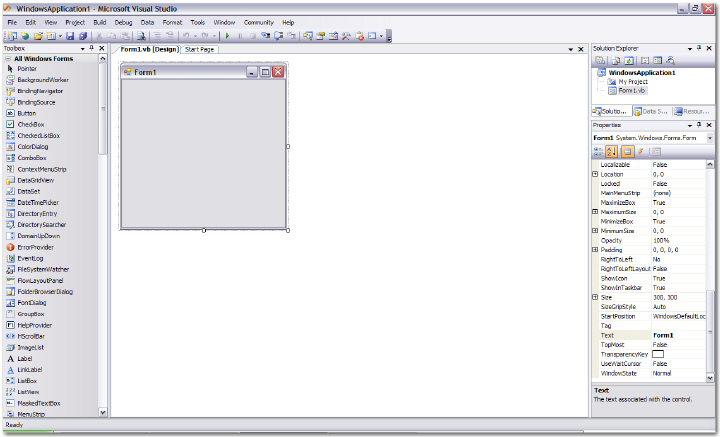Viewport: 720px width, 437px height.
Task: Click the Save All toolbar icon
Action: (x=84, y=36)
